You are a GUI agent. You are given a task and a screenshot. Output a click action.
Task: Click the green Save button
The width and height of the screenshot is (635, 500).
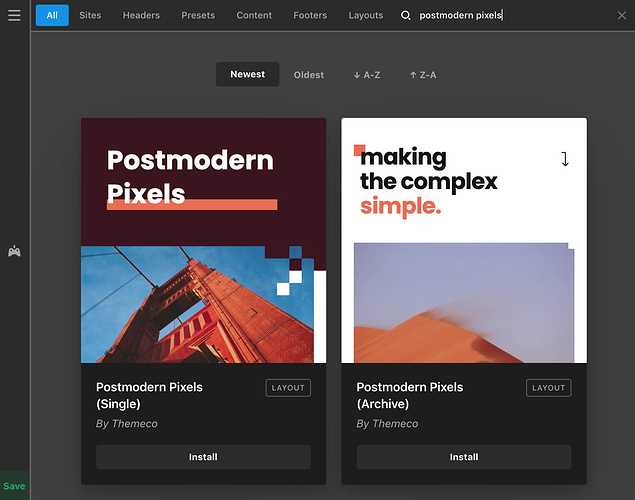[14, 486]
